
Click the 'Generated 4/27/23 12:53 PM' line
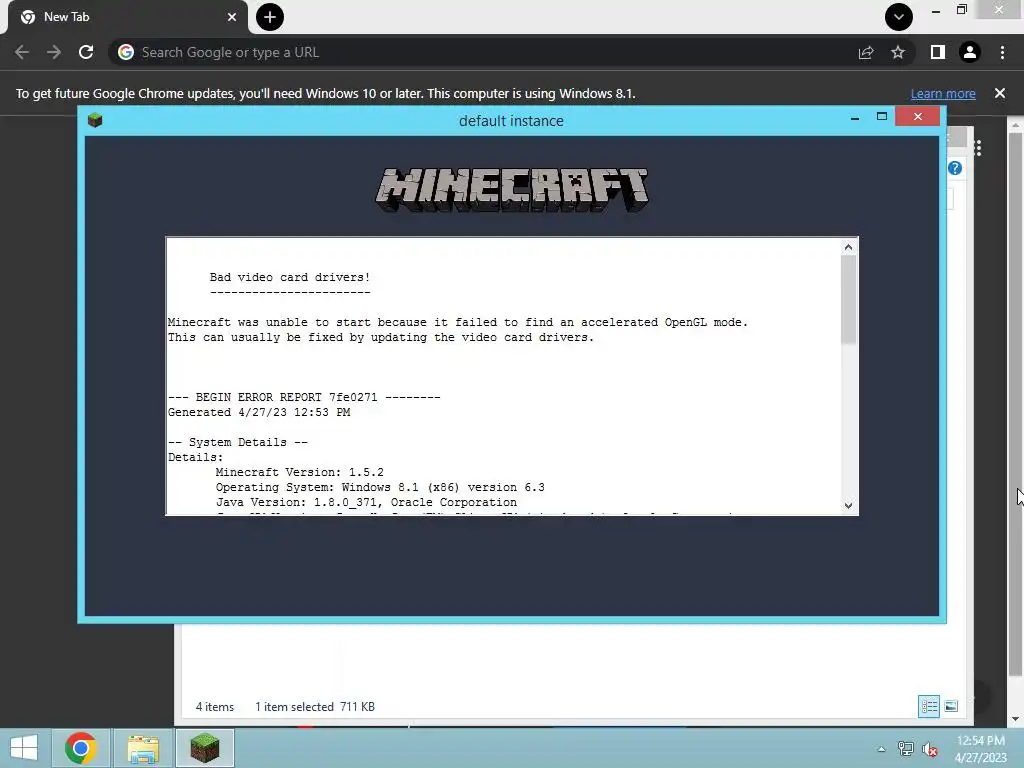click(x=259, y=412)
